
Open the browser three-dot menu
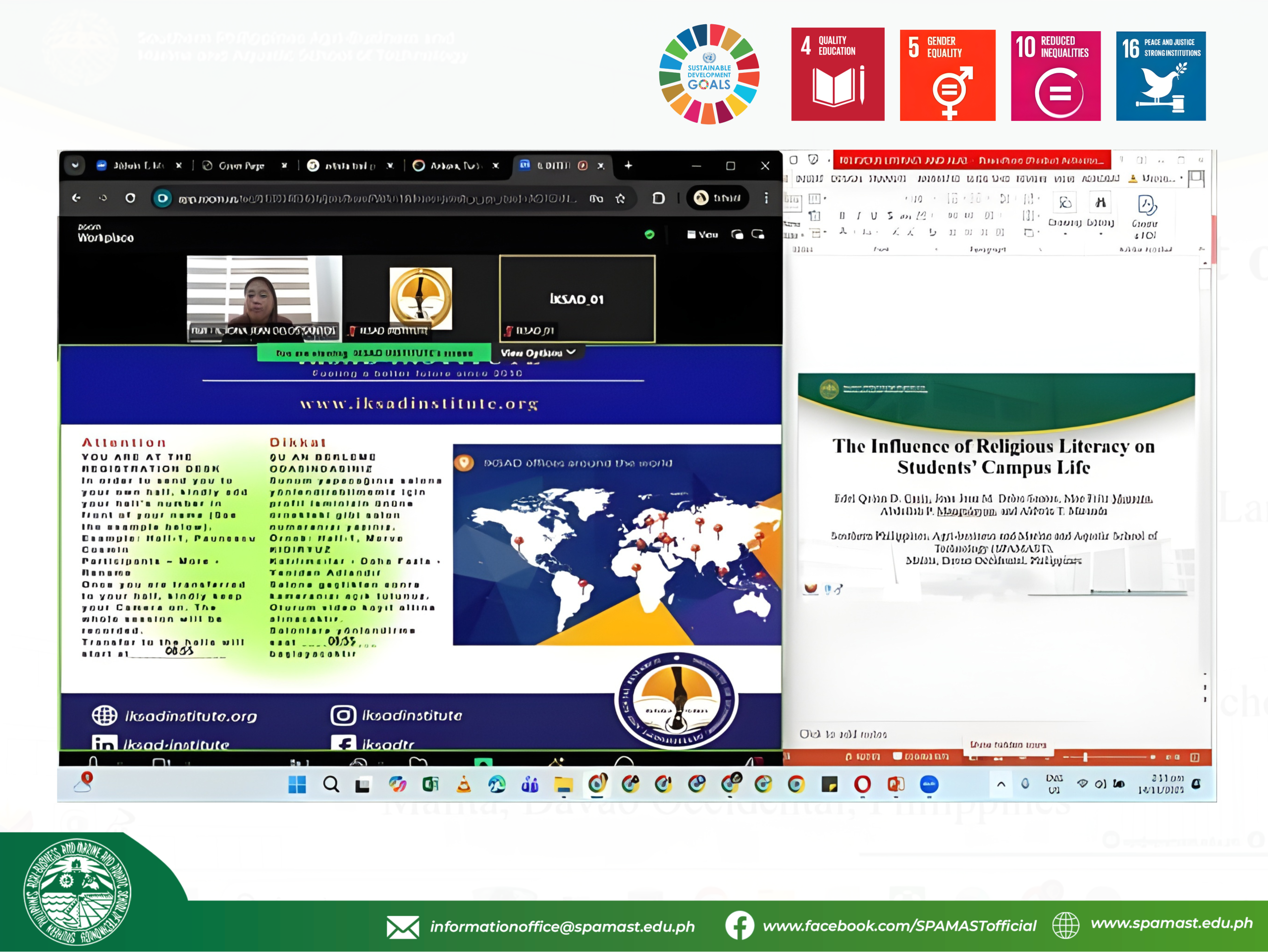766,198
